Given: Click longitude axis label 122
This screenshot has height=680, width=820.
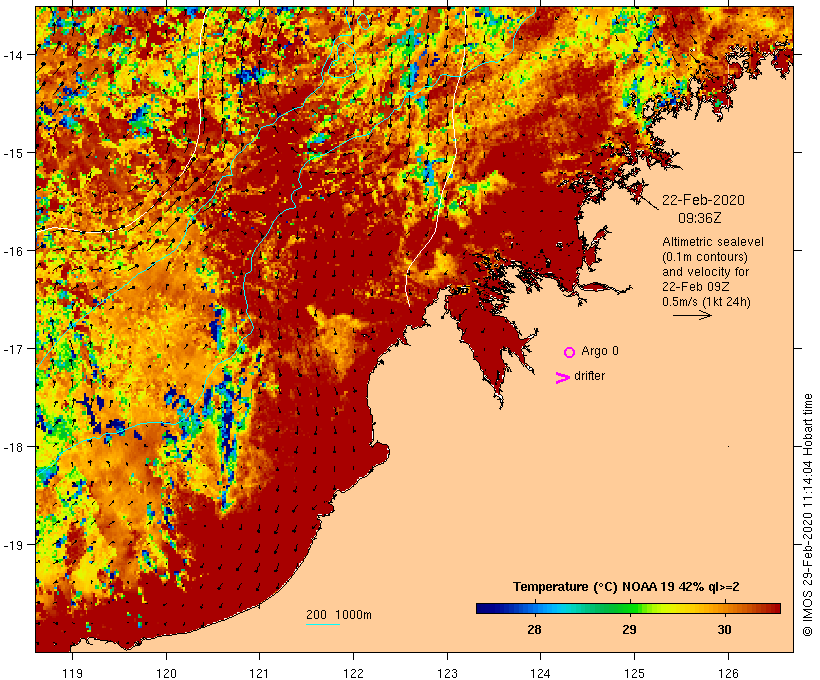Looking at the screenshot, I should click(354, 673).
